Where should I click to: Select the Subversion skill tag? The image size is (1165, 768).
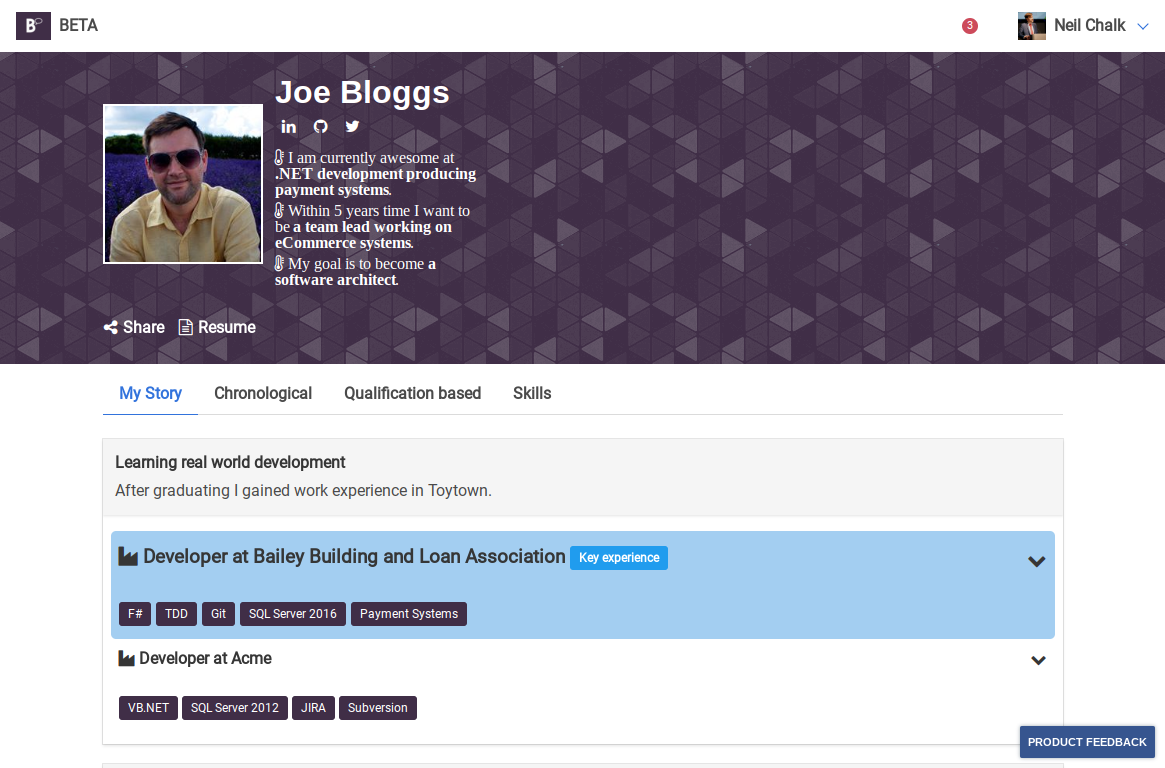point(377,708)
